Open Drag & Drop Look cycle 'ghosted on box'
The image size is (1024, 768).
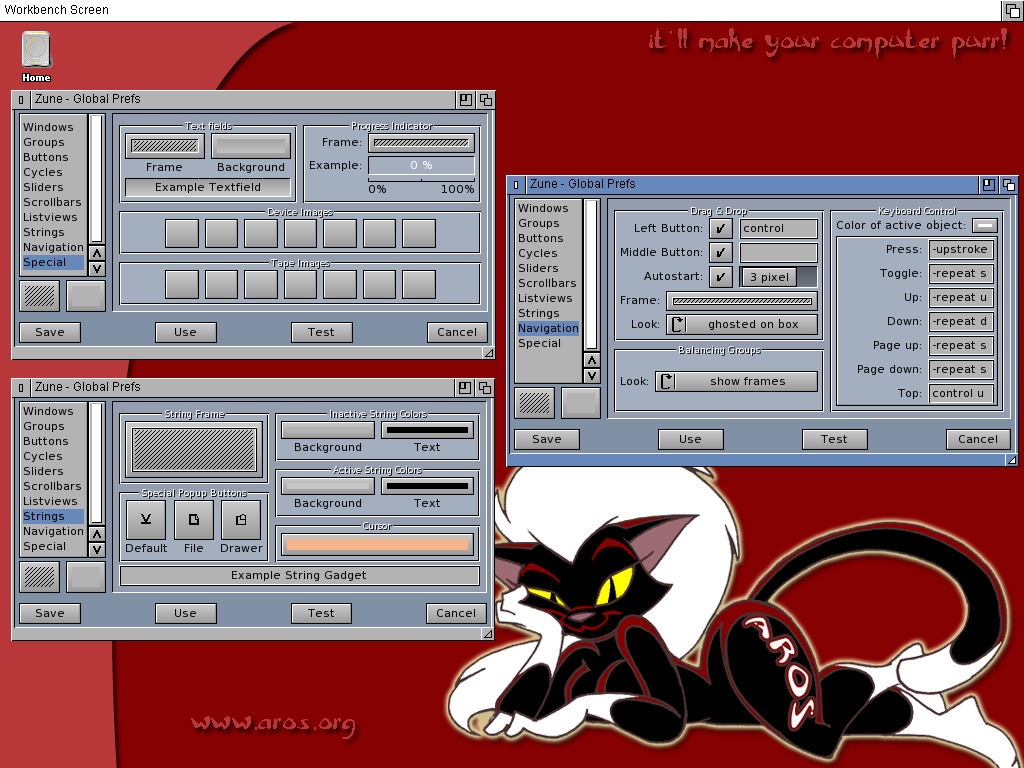click(742, 325)
